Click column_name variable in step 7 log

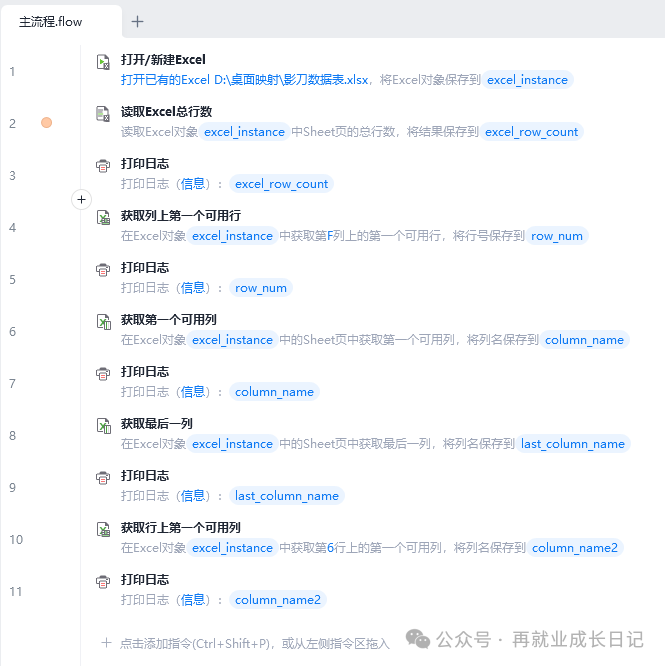pos(274,392)
